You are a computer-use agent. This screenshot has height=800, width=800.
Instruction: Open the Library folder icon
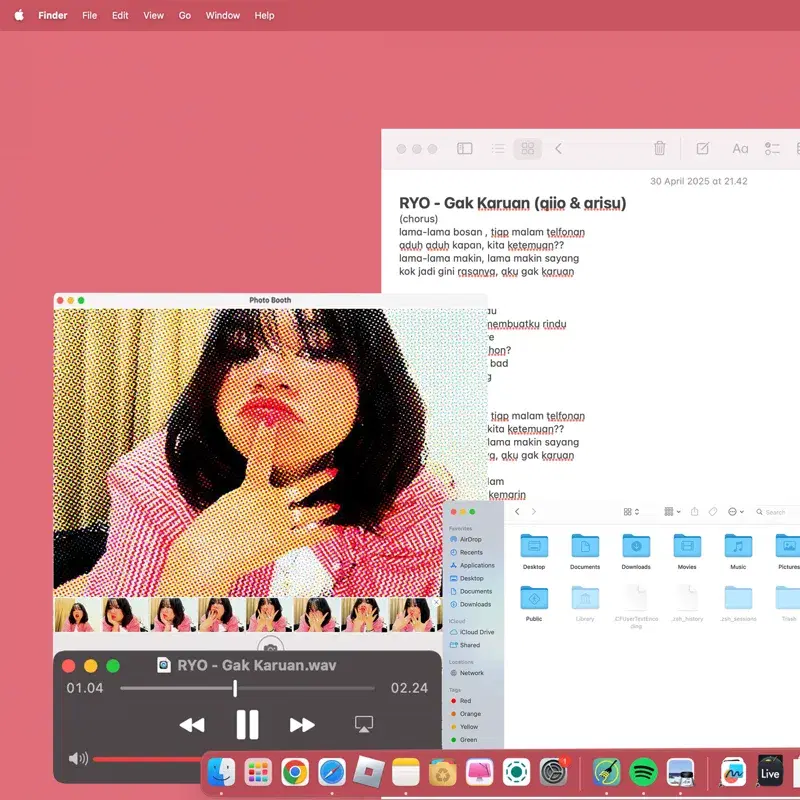(x=585, y=597)
